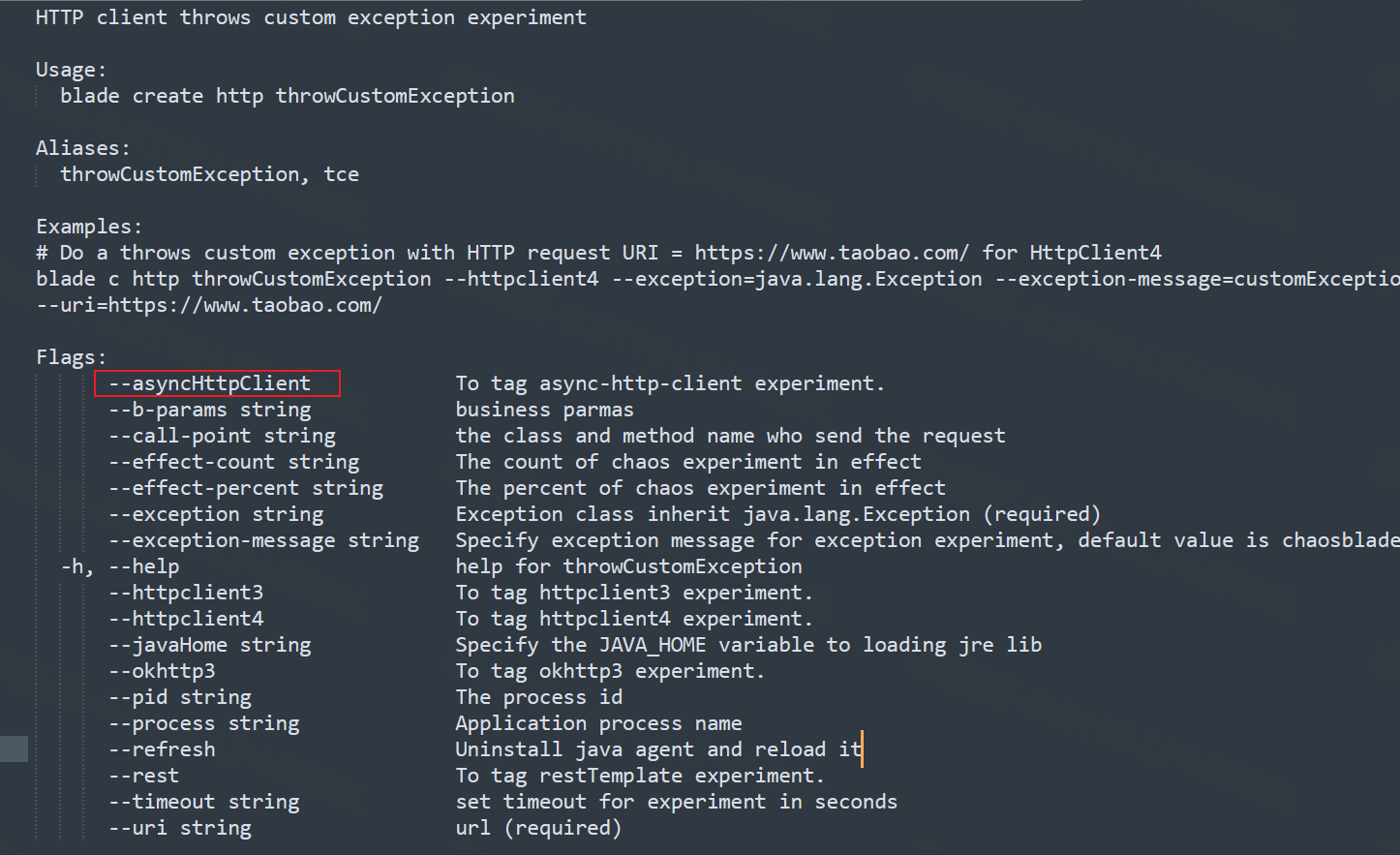Click the --b-params string flag

210,410
